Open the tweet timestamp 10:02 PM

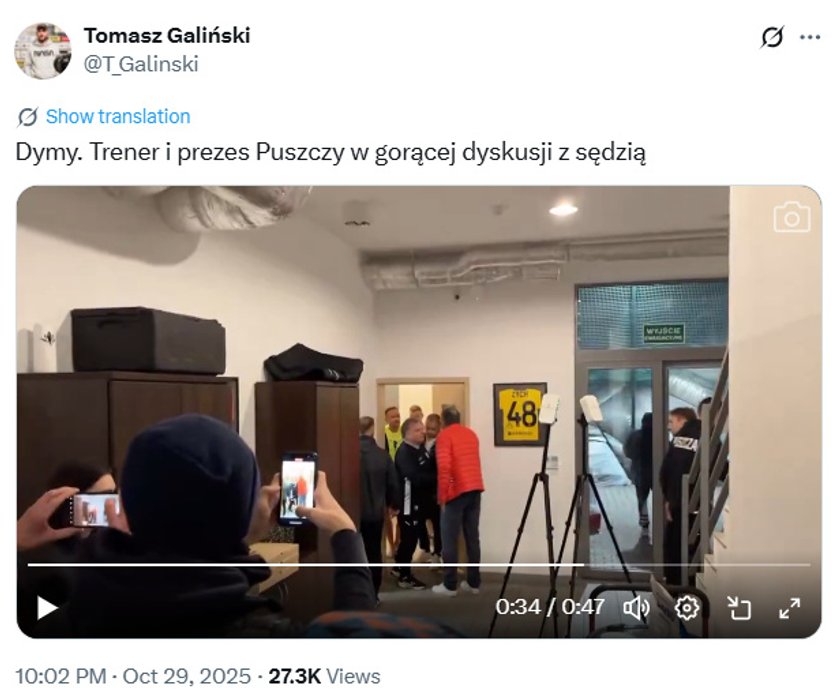point(61,676)
